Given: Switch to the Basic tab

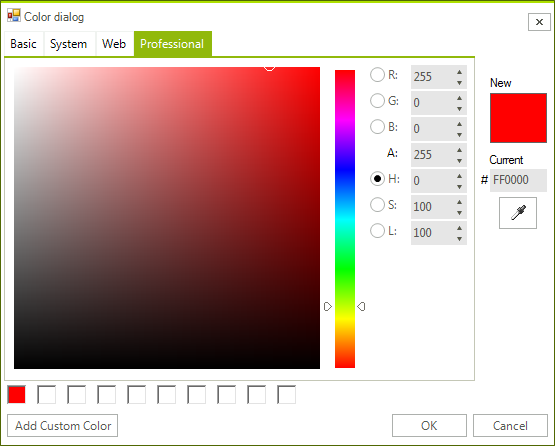Looking at the screenshot, I should [24, 44].
